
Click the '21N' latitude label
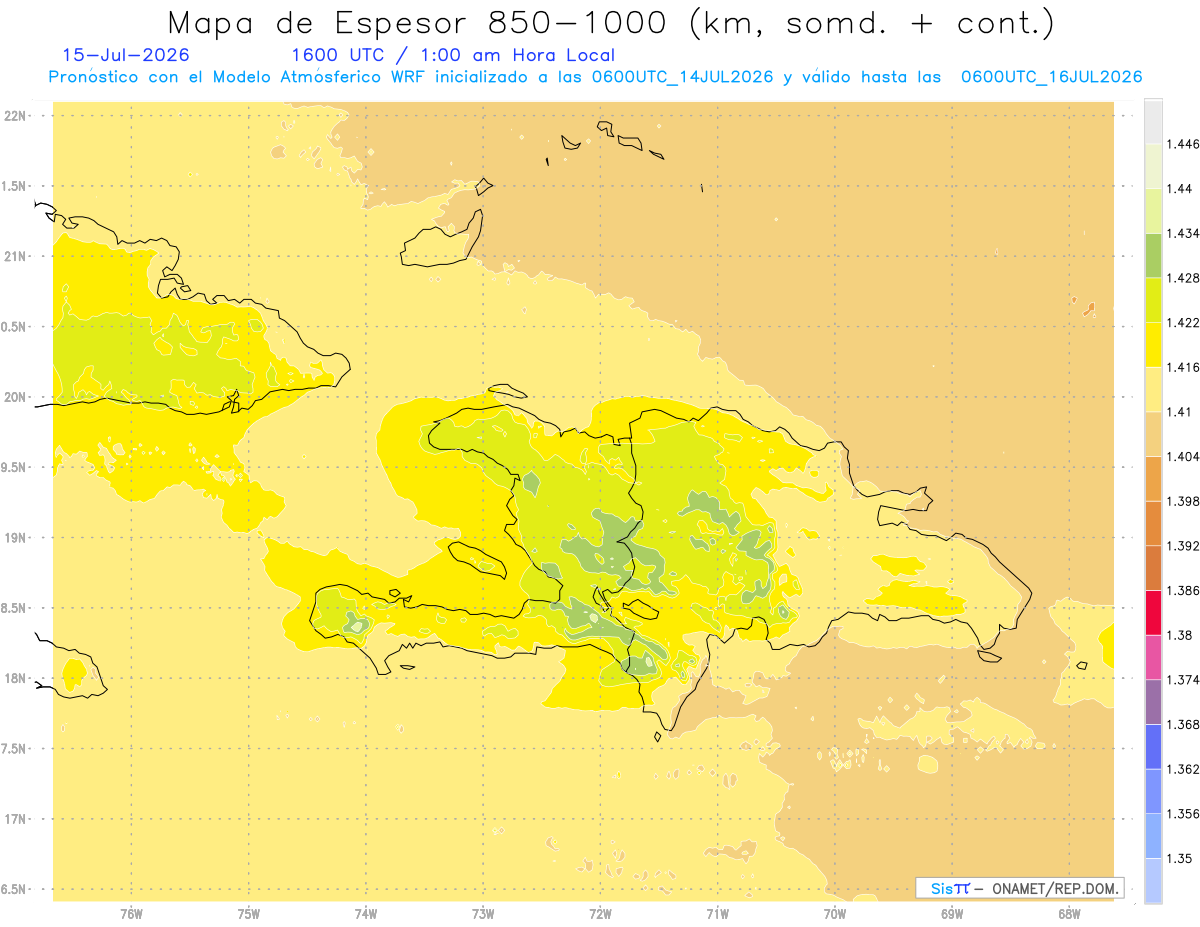tap(14, 256)
